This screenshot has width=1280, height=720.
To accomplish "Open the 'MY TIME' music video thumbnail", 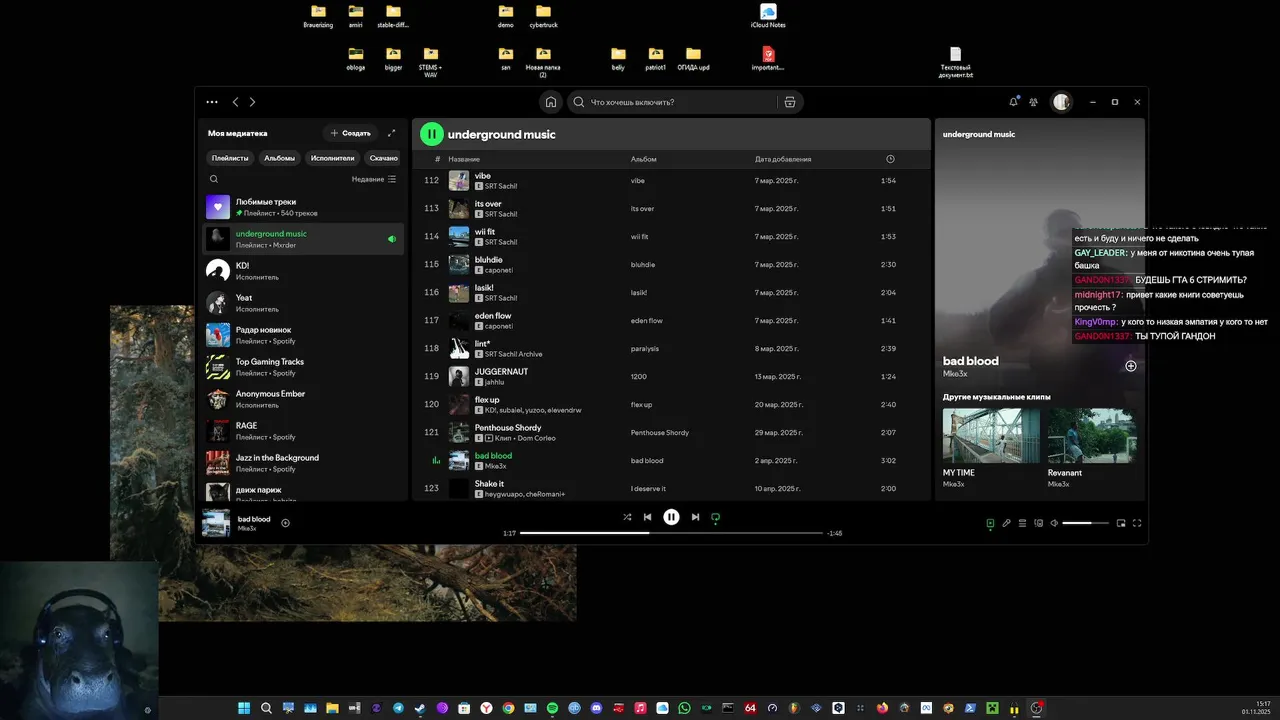I will [991, 435].
